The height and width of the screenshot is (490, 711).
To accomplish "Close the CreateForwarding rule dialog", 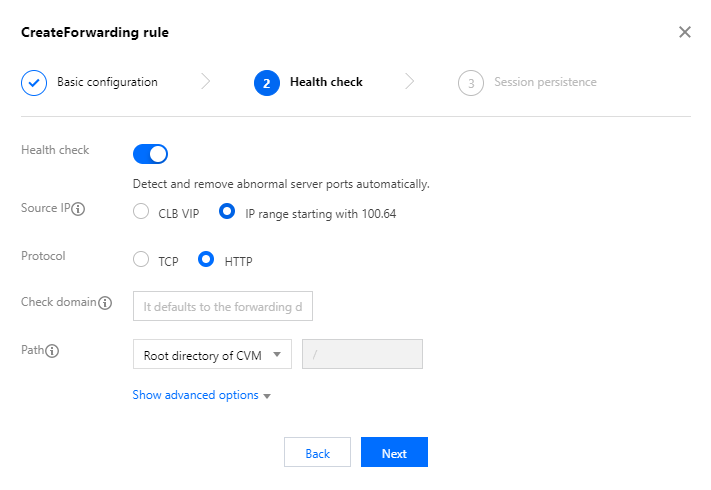I will pos(685,32).
